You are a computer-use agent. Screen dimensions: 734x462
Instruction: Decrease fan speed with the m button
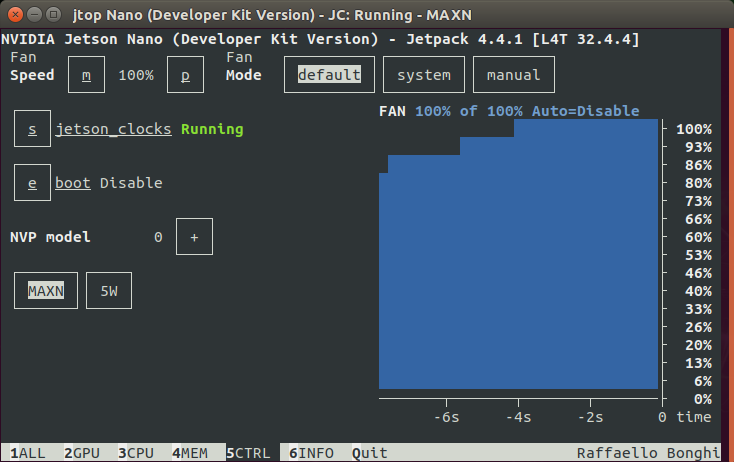[86, 75]
